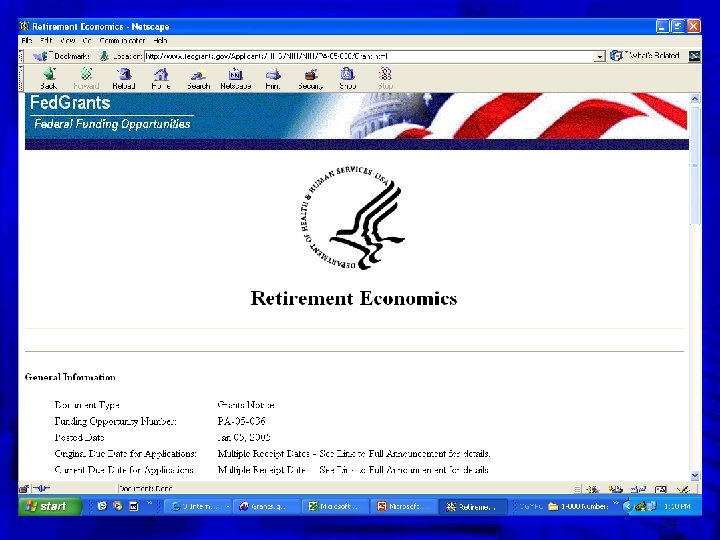Click the vertical scrollbar thumb
Image resolution: width=720 pixels, height=540 pixels.
point(695,164)
